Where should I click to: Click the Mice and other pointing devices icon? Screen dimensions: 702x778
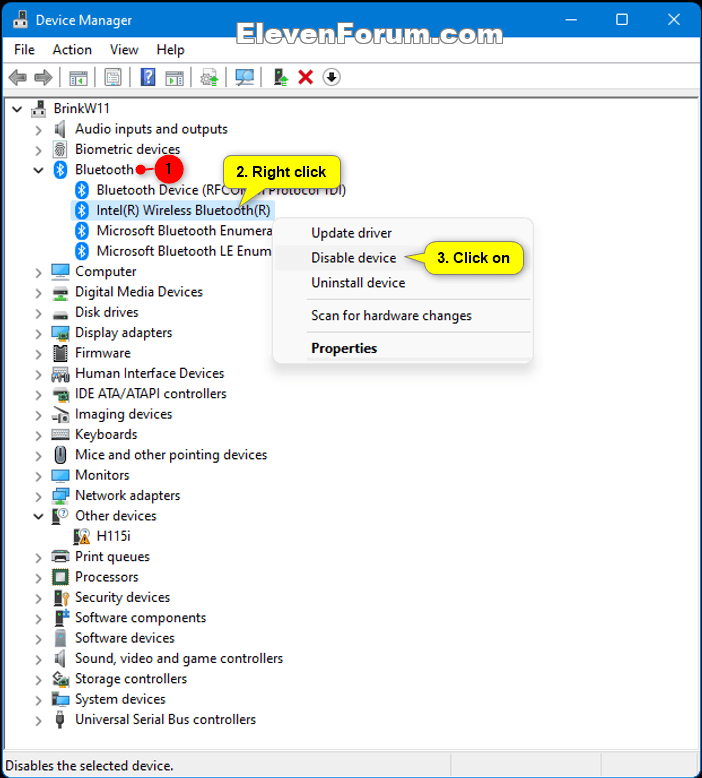coord(60,454)
